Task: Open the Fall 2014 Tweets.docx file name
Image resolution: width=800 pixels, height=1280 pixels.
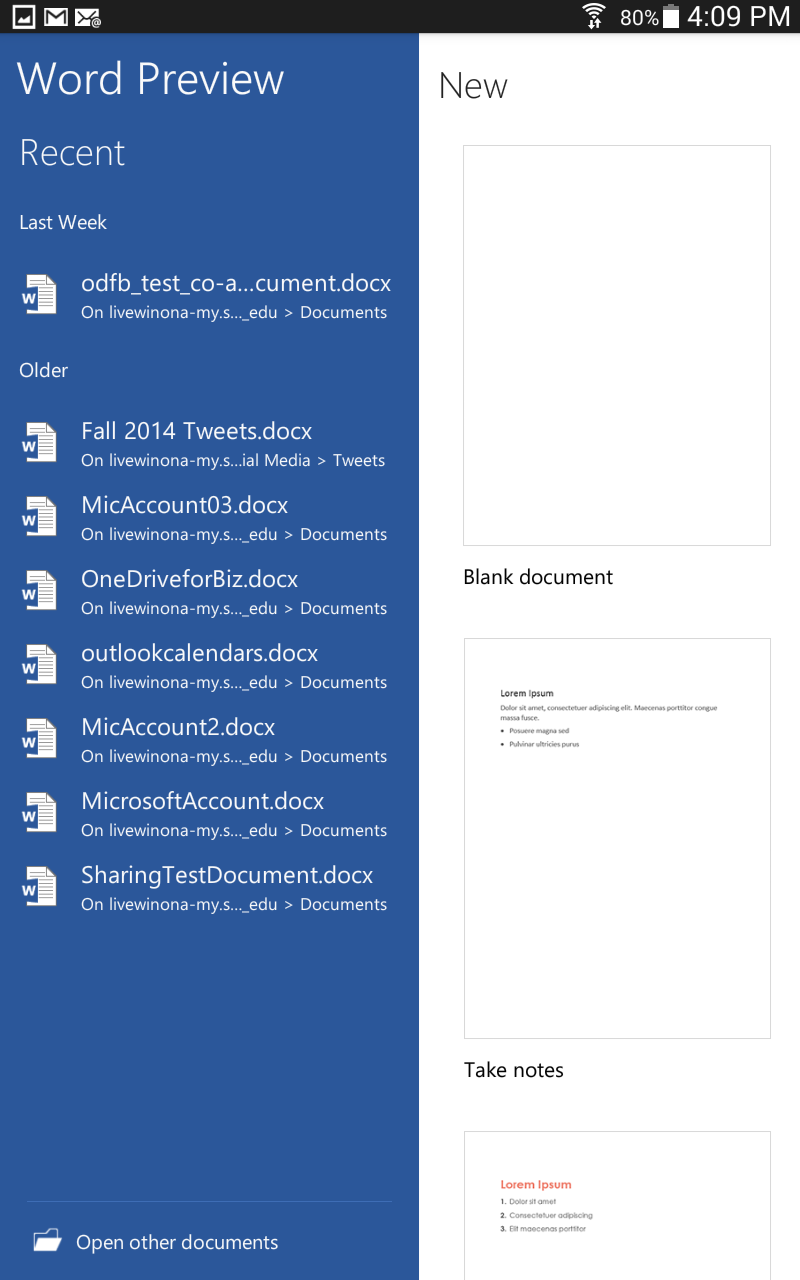Action: (197, 431)
